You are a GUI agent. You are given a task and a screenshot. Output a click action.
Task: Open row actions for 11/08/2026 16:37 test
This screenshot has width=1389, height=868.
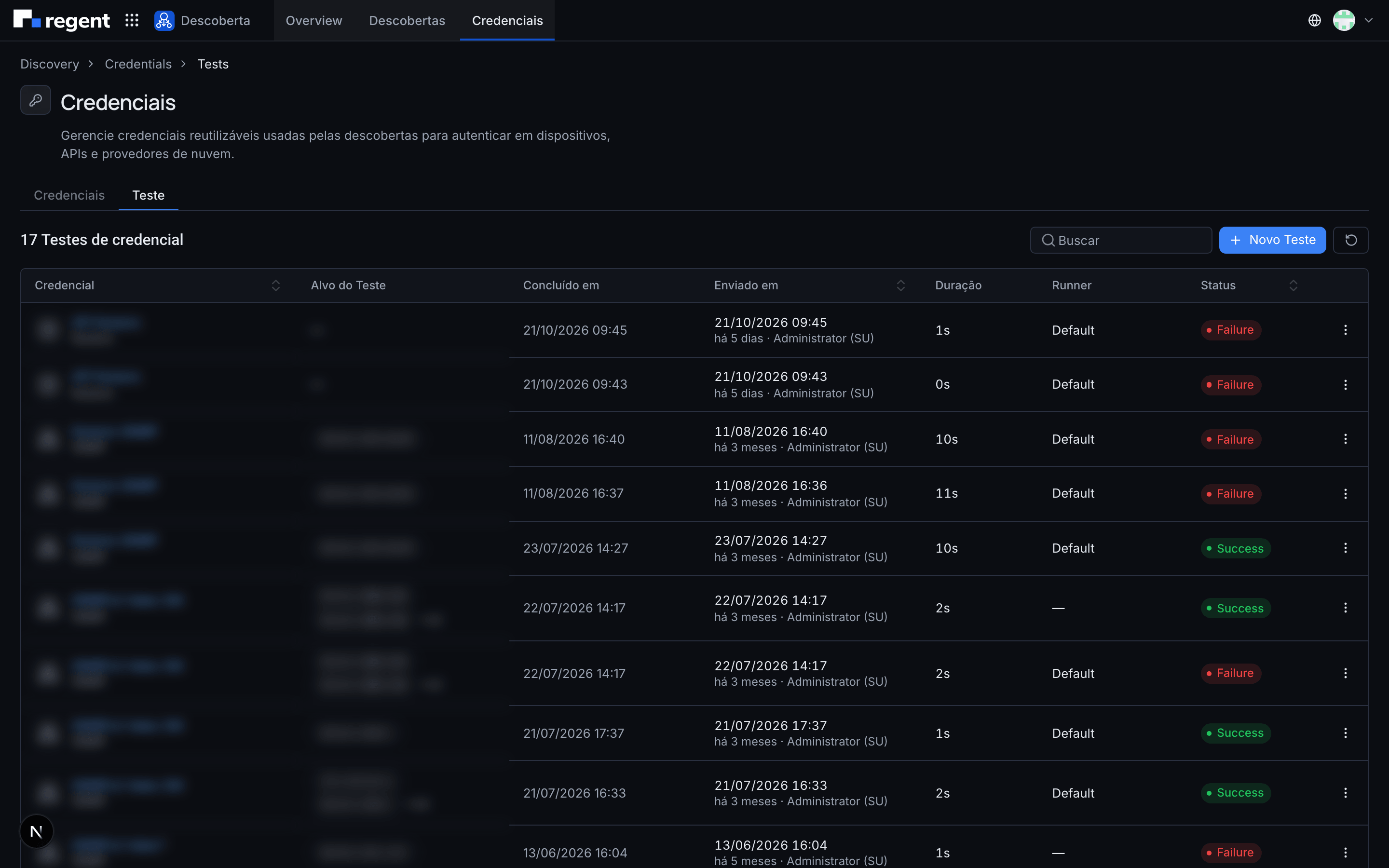(1346, 493)
